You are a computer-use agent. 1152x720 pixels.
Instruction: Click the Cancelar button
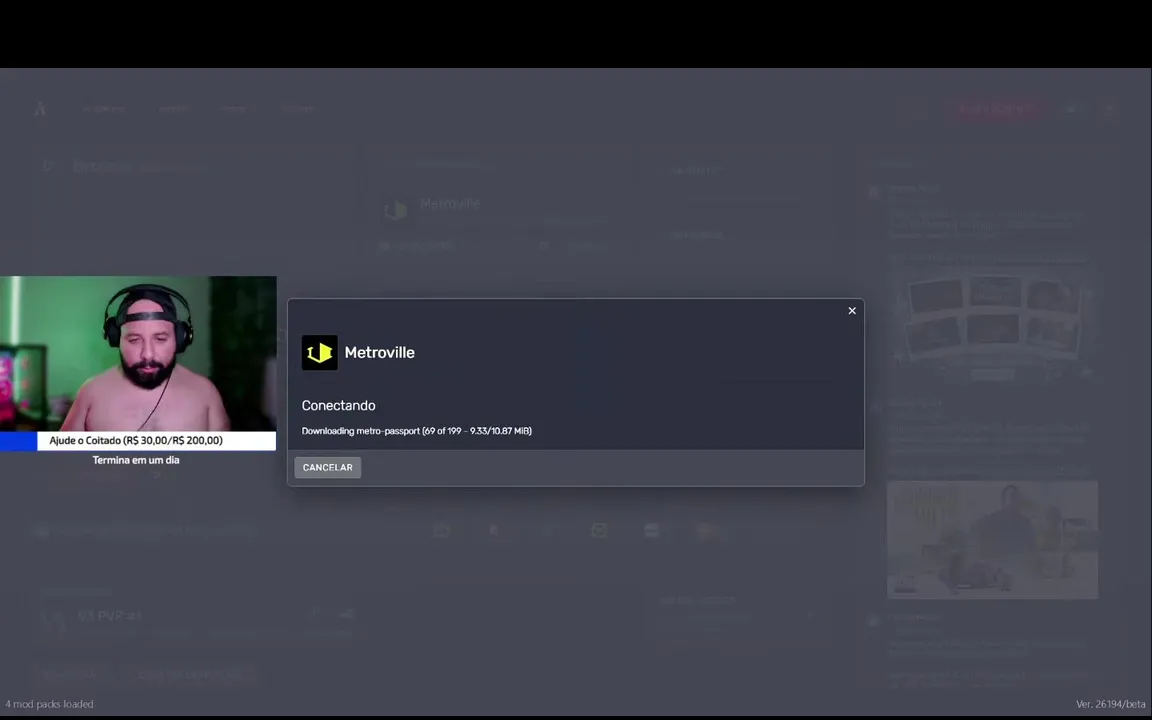pos(328,467)
